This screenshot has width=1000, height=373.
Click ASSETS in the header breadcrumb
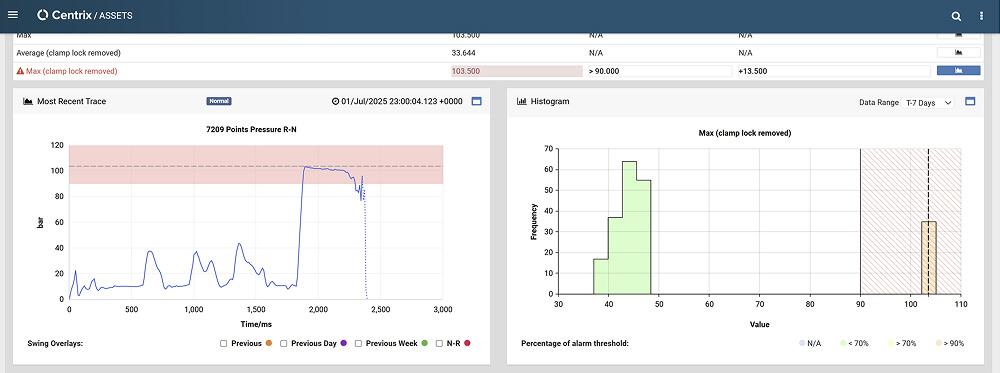pyautogui.click(x=115, y=15)
